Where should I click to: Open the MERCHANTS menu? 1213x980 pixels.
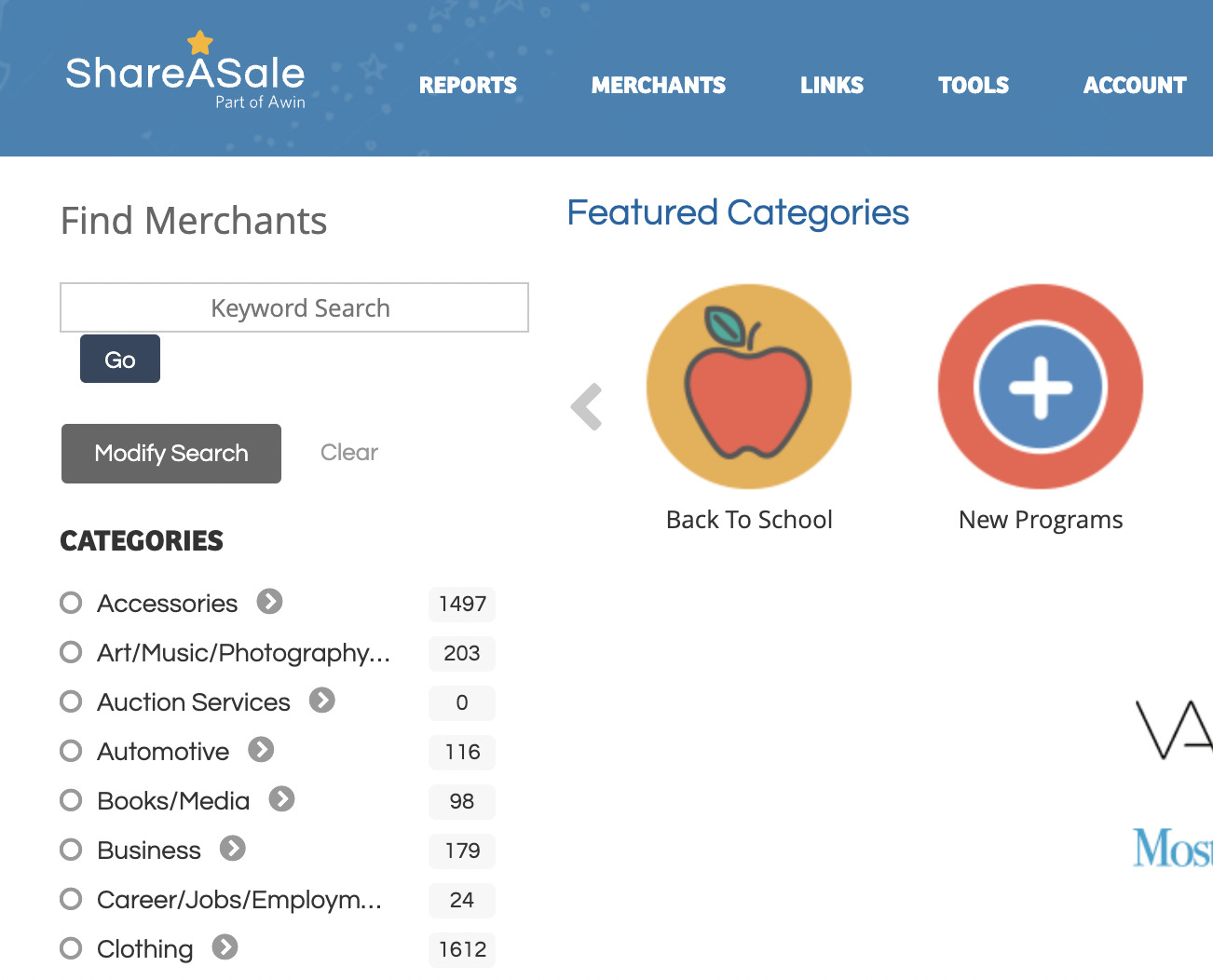(658, 85)
